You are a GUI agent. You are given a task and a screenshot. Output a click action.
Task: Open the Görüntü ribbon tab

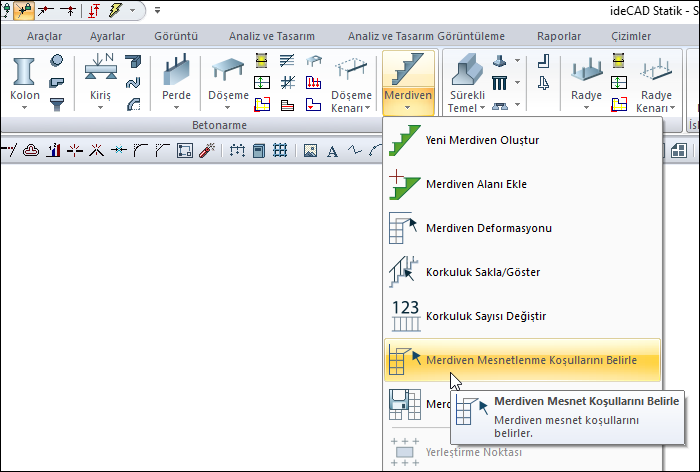click(176, 36)
